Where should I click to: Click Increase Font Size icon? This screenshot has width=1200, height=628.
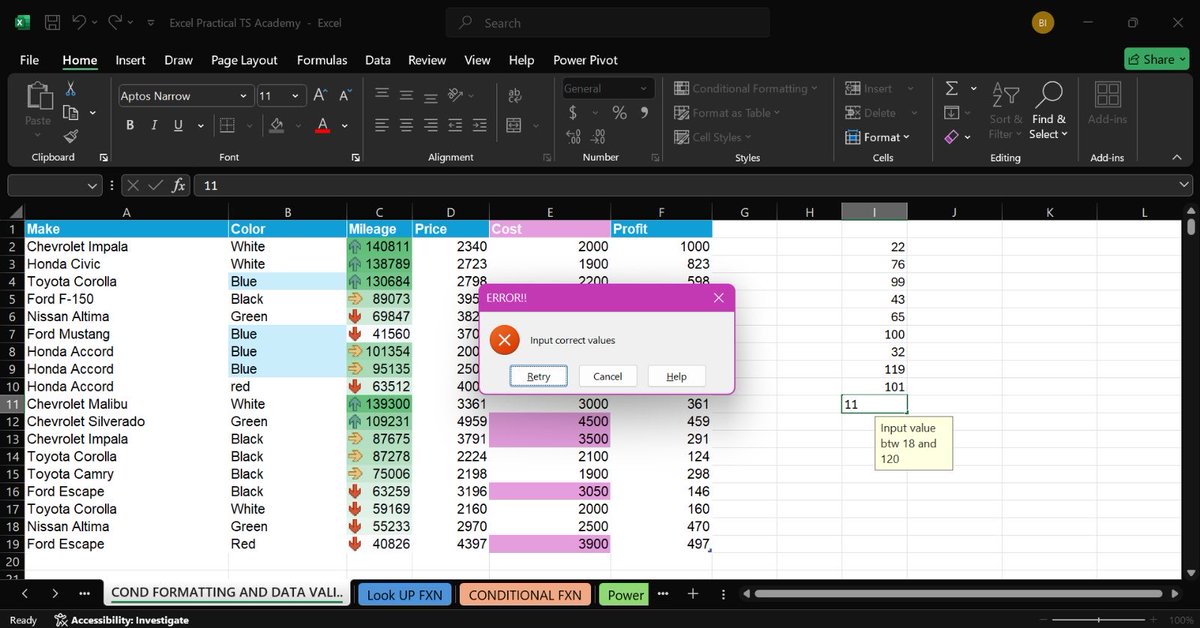click(320, 95)
